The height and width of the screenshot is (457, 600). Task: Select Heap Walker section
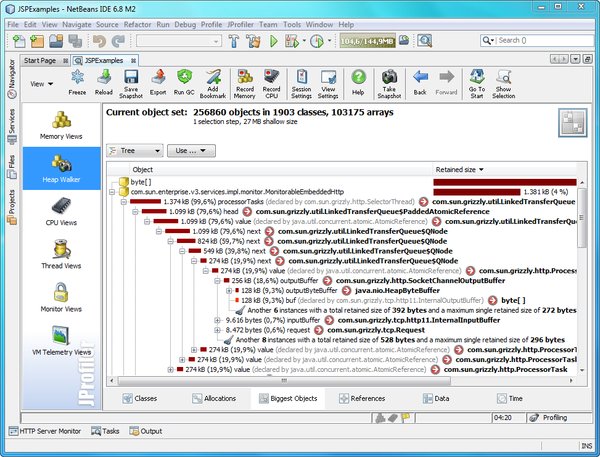(x=61, y=168)
